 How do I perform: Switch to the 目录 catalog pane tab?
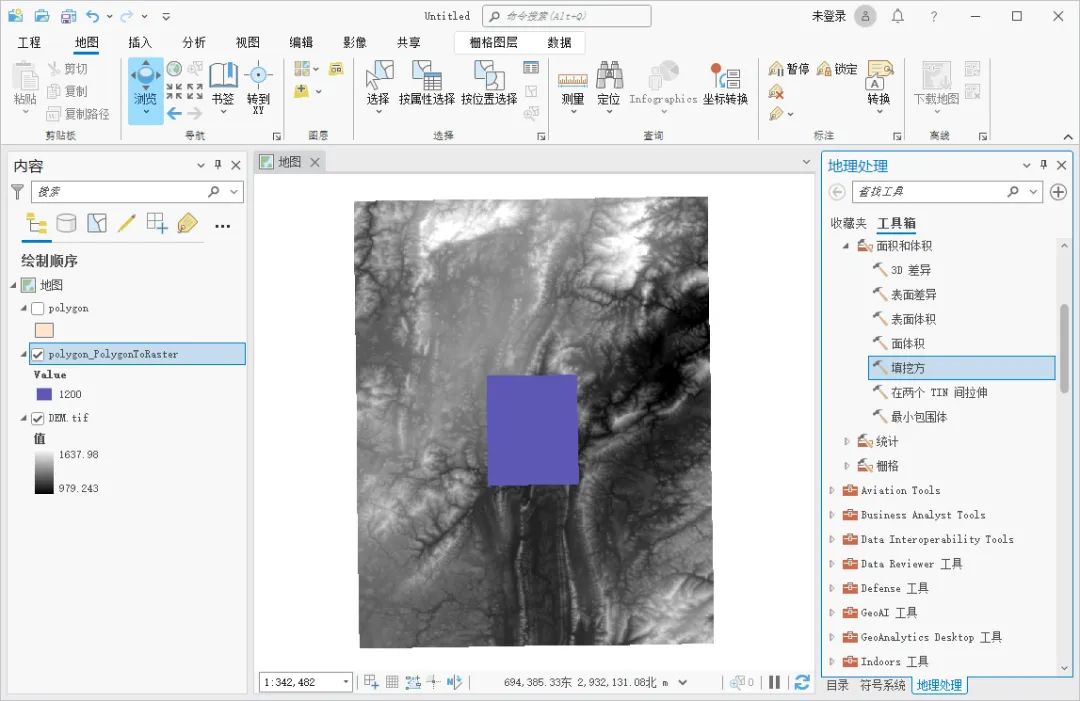(837, 685)
